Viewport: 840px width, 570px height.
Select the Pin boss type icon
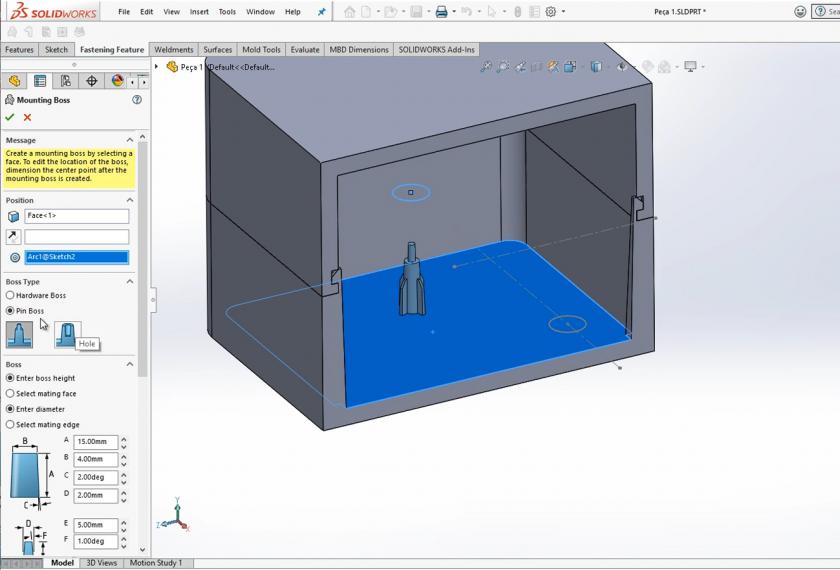pyautogui.click(x=19, y=334)
